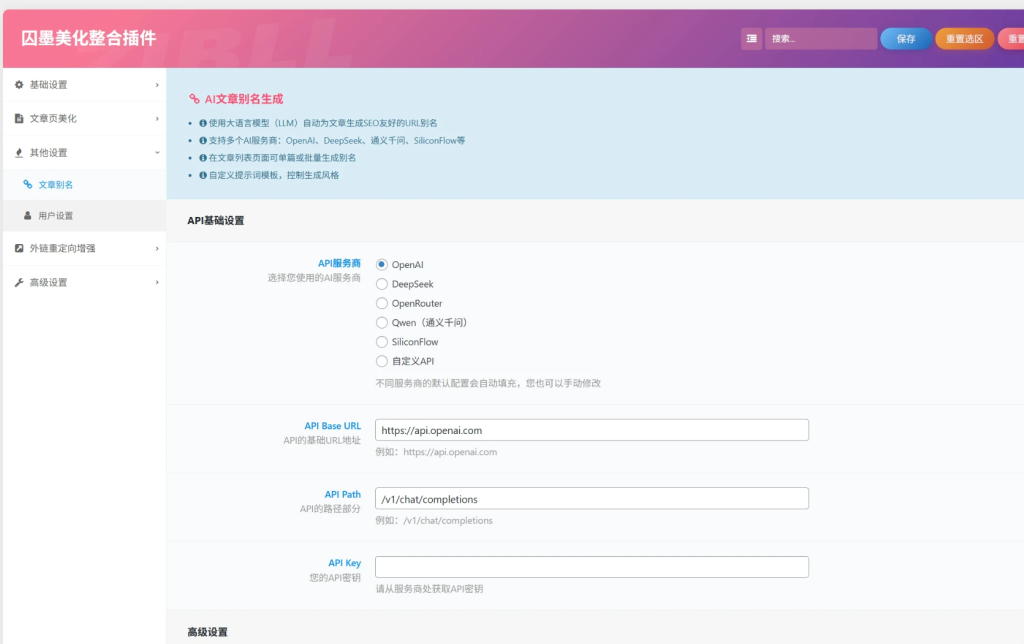Open the 文章别名 submenu item
The image size is (1024, 644).
coord(85,185)
